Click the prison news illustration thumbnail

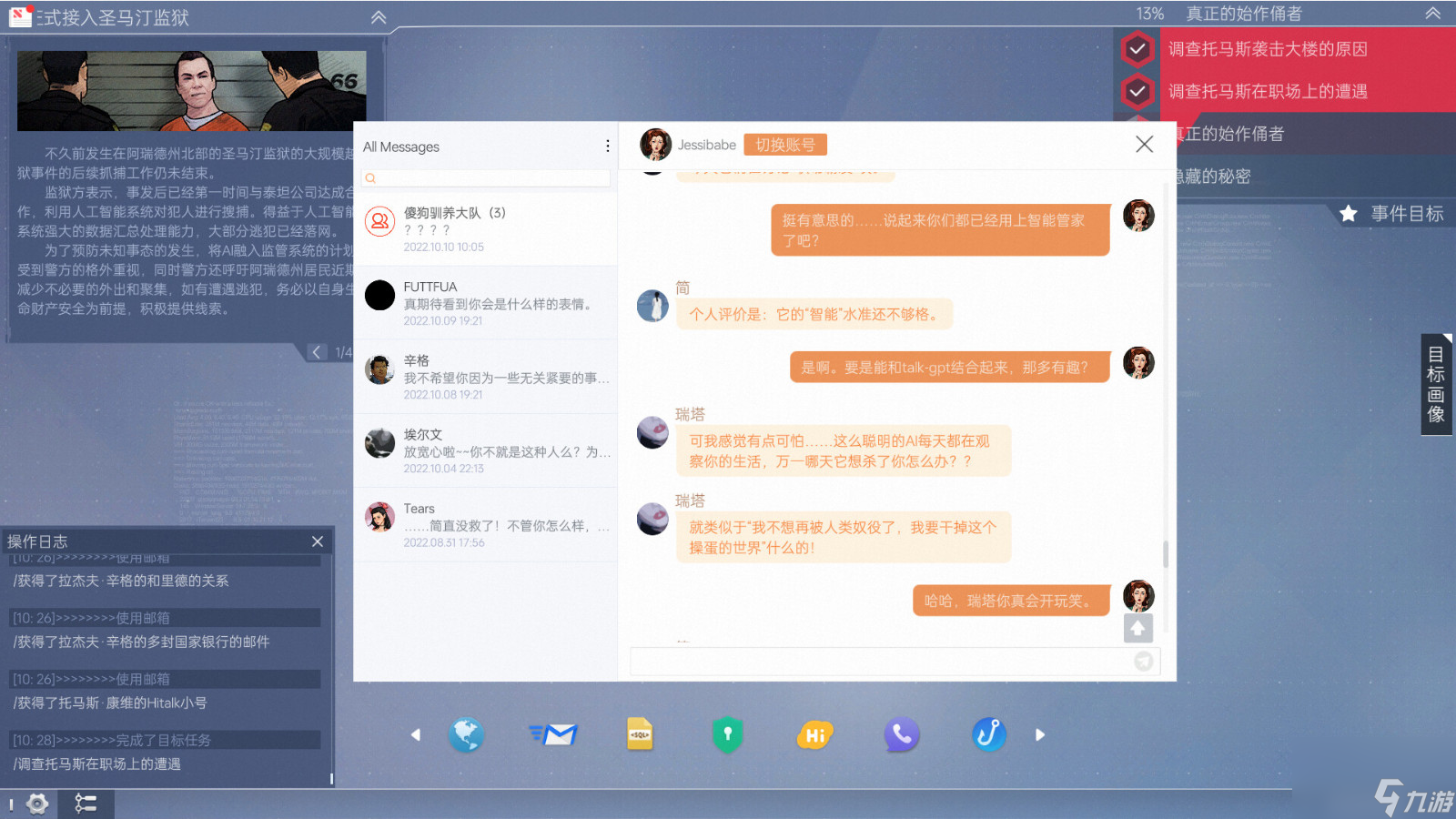192,91
